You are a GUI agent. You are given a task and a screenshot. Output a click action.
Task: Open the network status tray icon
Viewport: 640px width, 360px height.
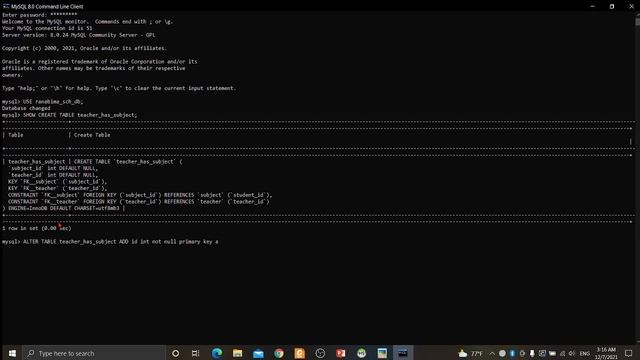562,353
